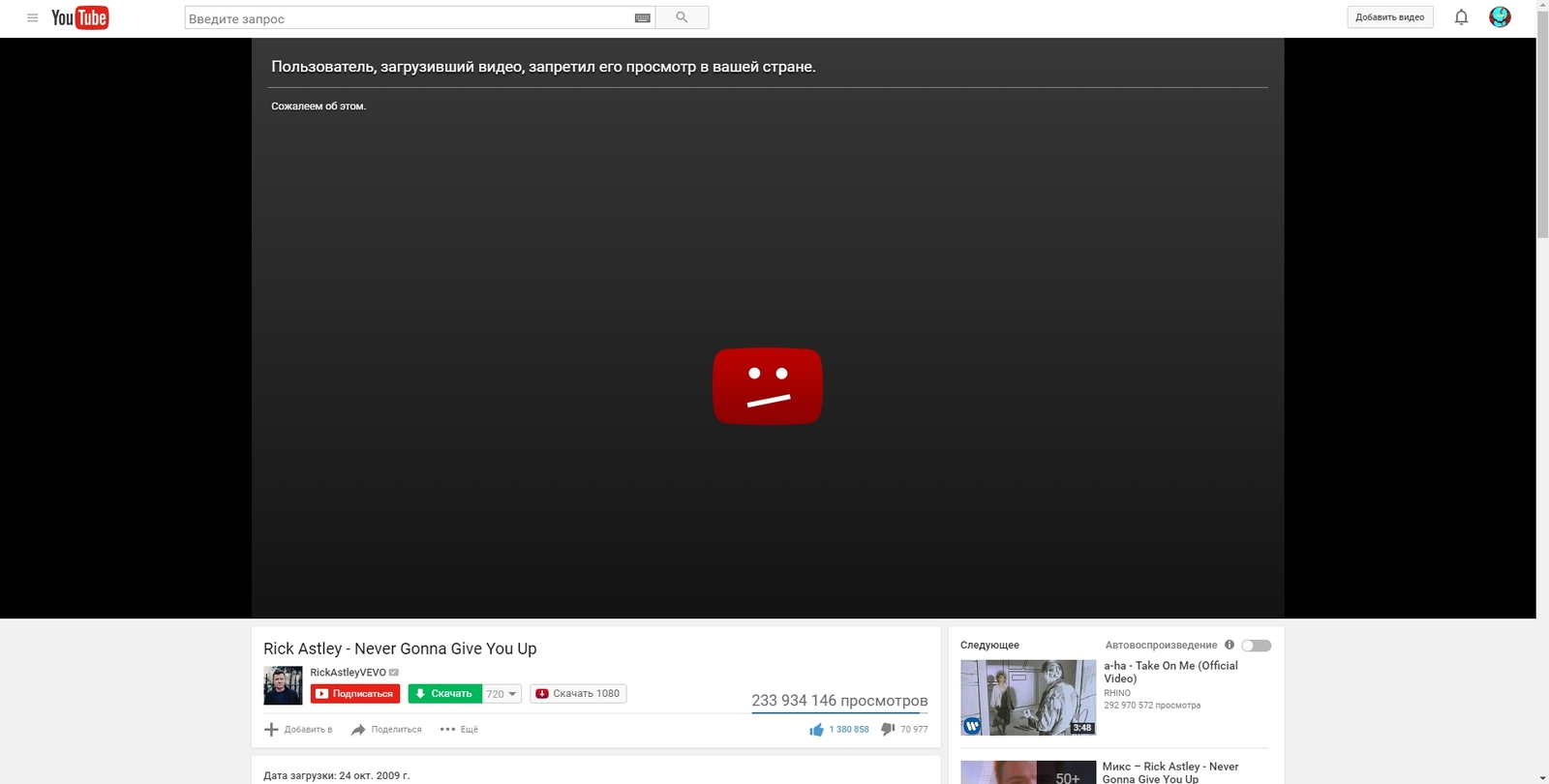1549x784 pixels.
Task: Open the on-screen keyboard icon in search
Action: click(642, 18)
